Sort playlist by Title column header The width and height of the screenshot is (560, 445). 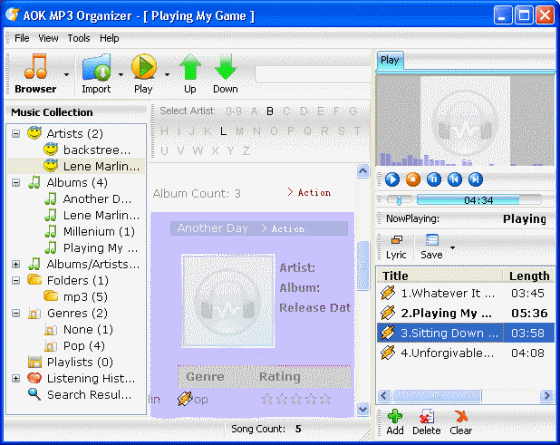[x=440, y=276]
